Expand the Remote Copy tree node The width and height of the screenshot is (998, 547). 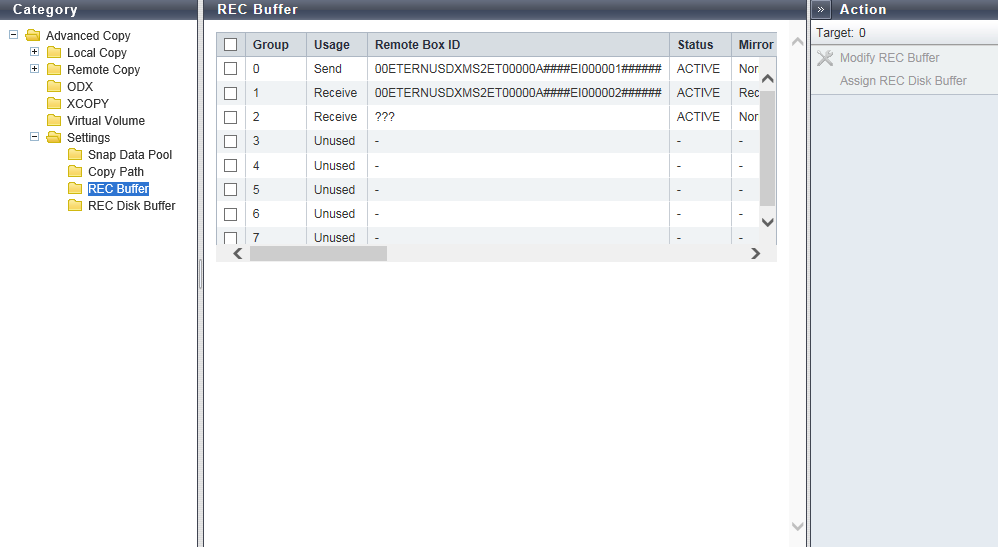(34, 70)
